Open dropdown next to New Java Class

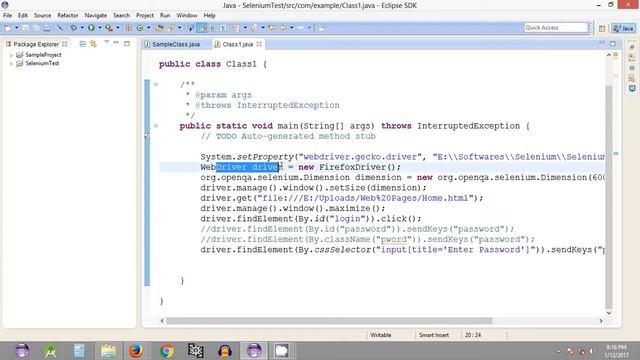(x=149, y=28)
